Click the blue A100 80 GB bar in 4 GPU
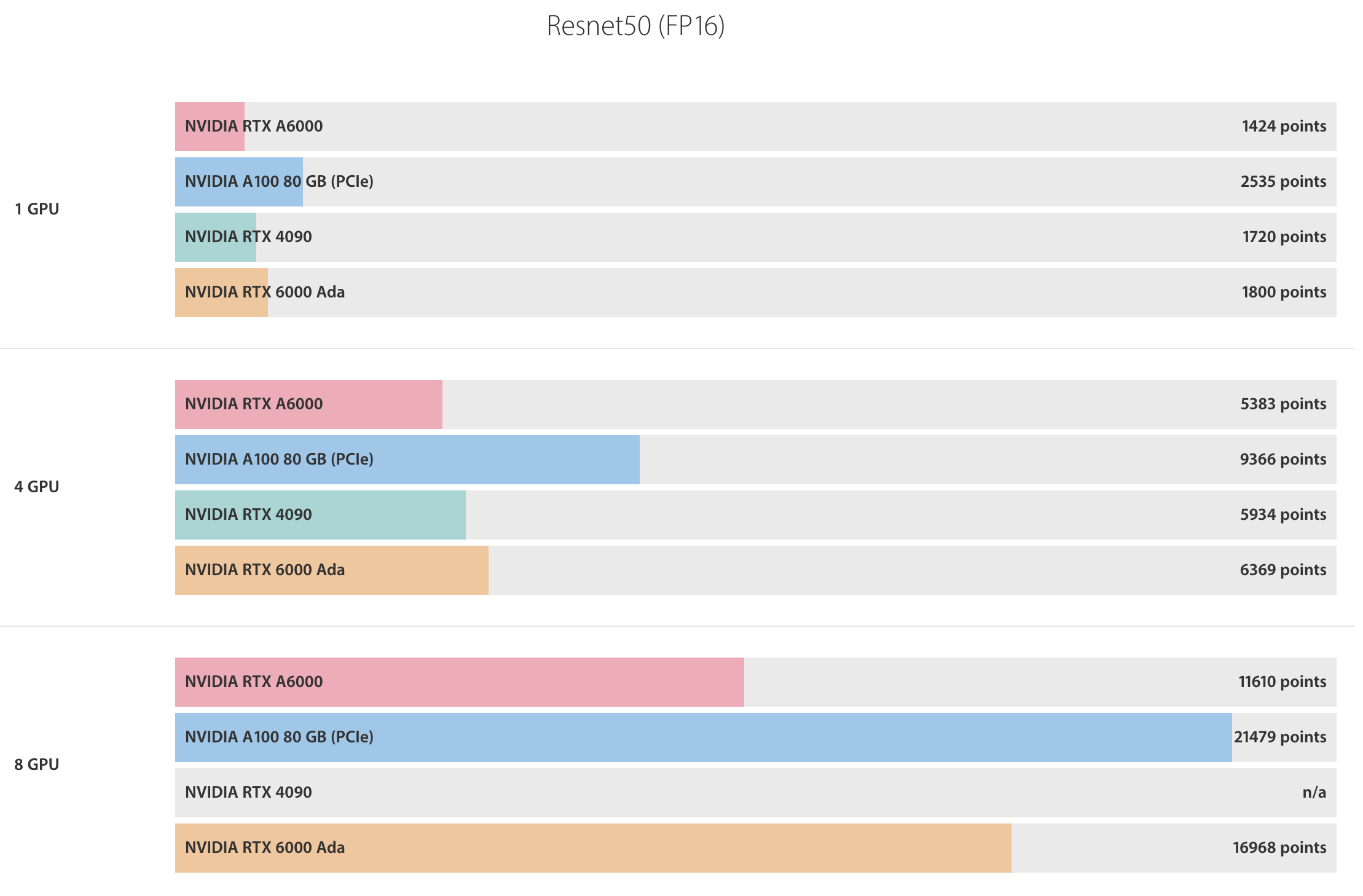This screenshot has width=1363, height=896. 407,460
